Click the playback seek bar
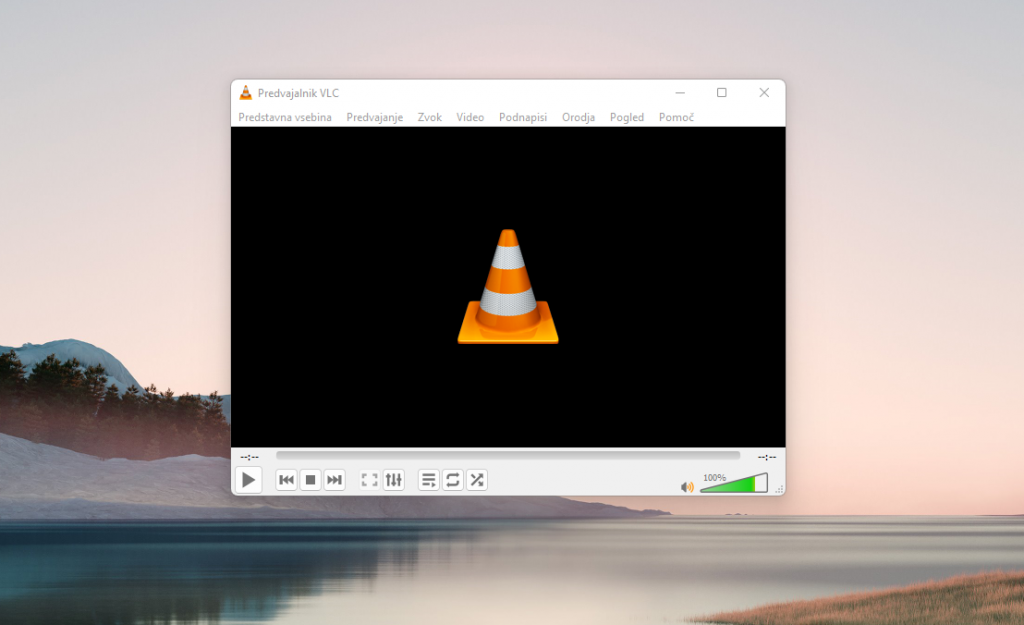Screen dimensions: 1024x625 508,455
